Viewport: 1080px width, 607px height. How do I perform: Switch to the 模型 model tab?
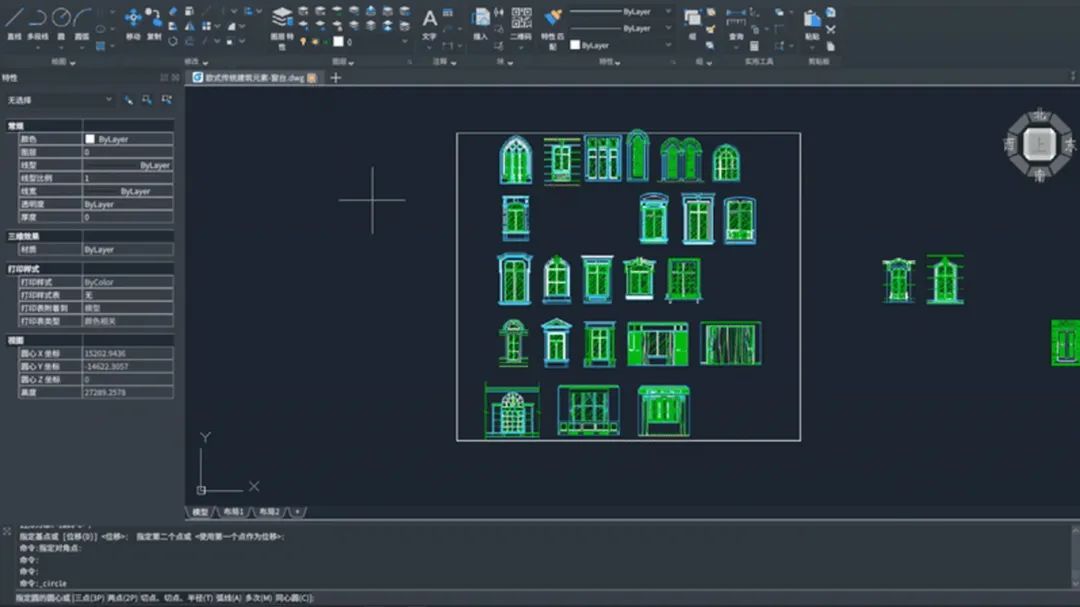click(x=200, y=512)
